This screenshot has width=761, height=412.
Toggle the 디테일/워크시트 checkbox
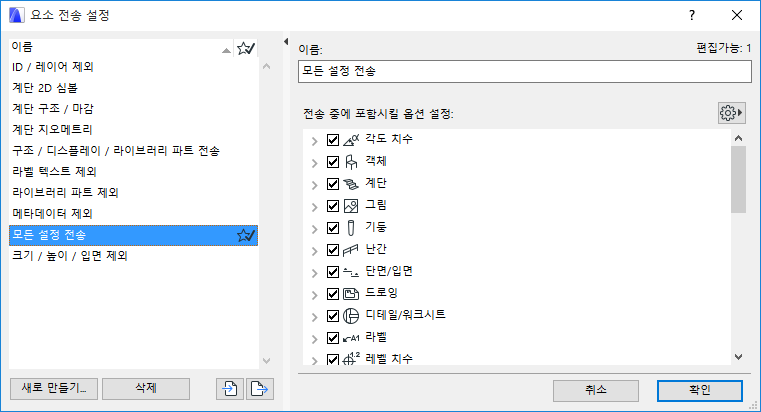(x=332, y=316)
